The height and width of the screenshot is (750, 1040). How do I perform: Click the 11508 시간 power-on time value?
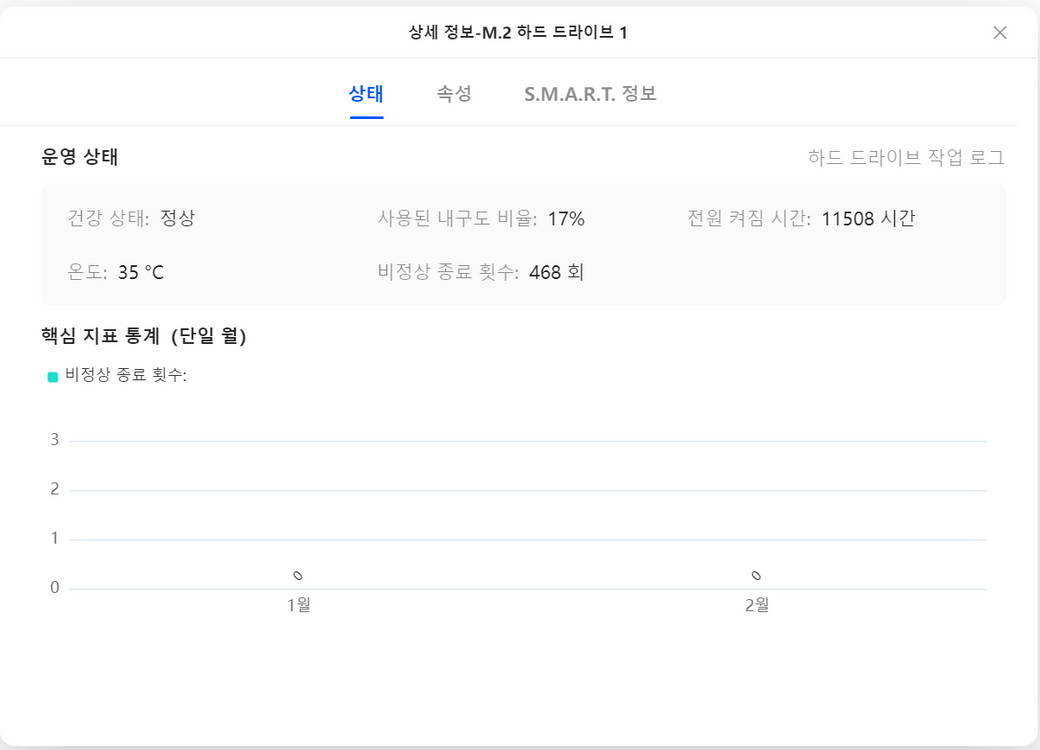coord(868,218)
